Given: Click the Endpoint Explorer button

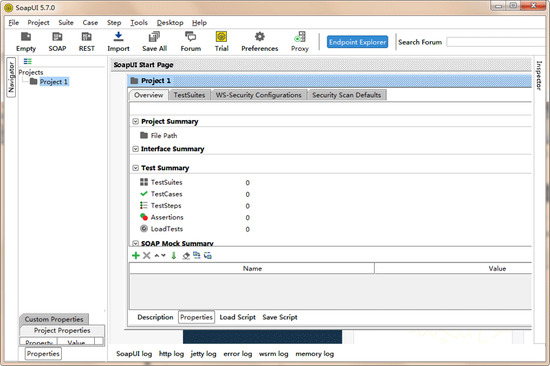Looking at the screenshot, I should (x=357, y=42).
